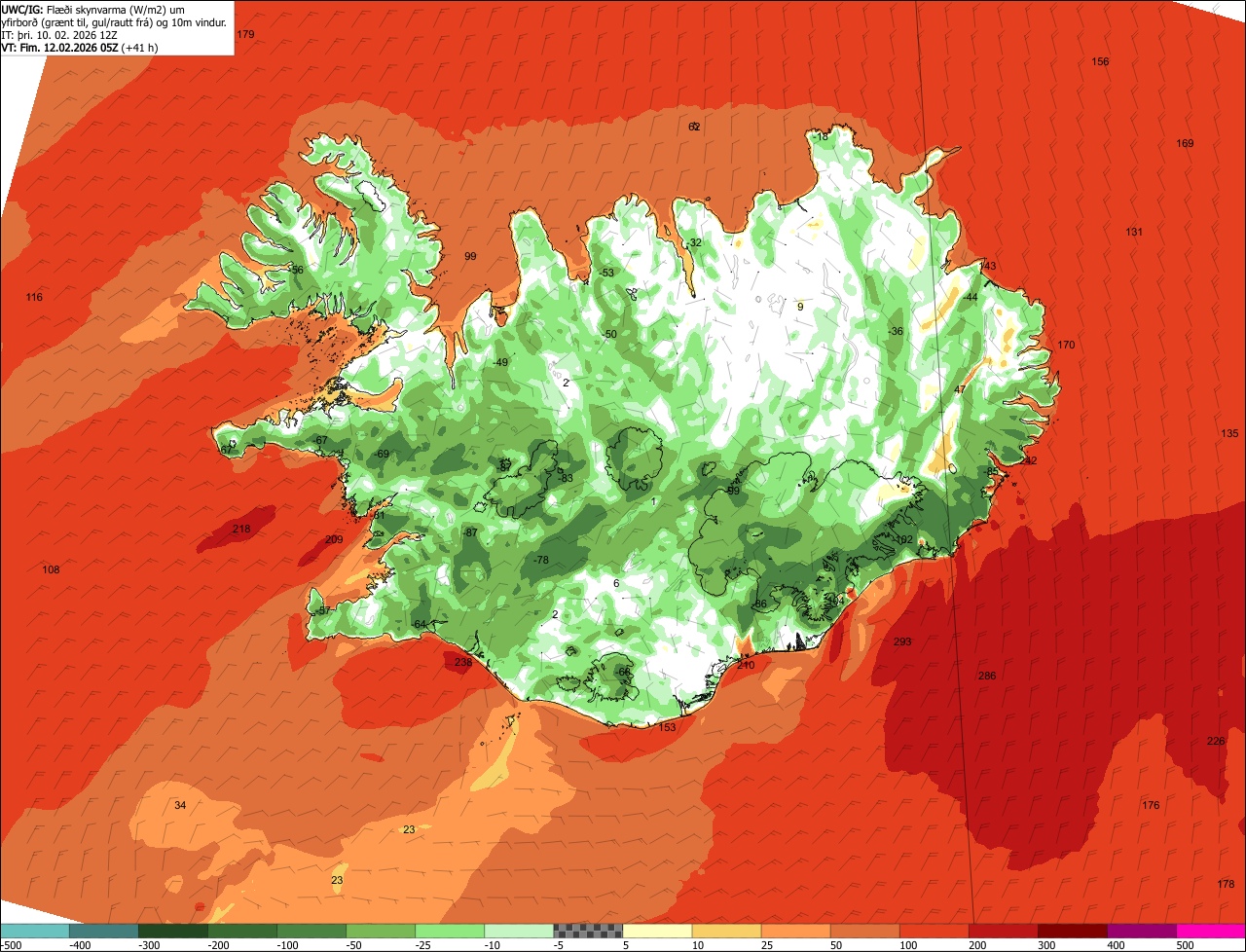Image resolution: width=1246 pixels, height=952 pixels.
Task: Select the orange legend swatch labeled 50
Action: coord(864,931)
